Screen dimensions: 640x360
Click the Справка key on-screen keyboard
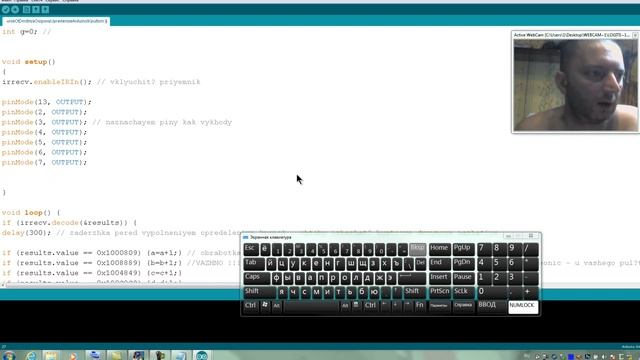click(463, 306)
